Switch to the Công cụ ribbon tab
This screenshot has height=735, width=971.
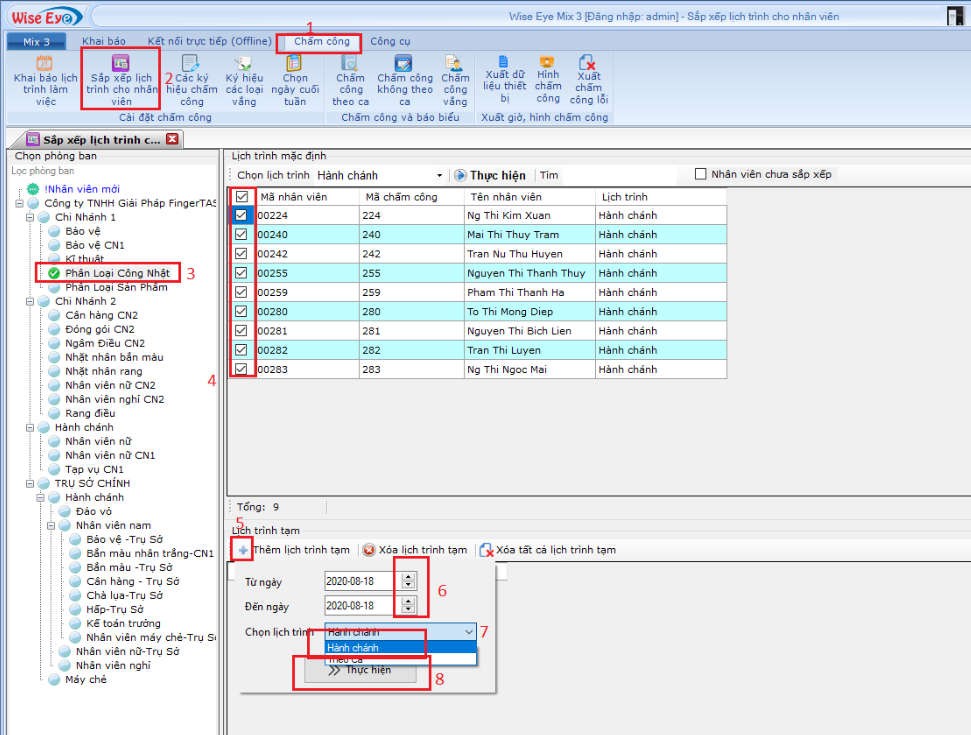(390, 41)
